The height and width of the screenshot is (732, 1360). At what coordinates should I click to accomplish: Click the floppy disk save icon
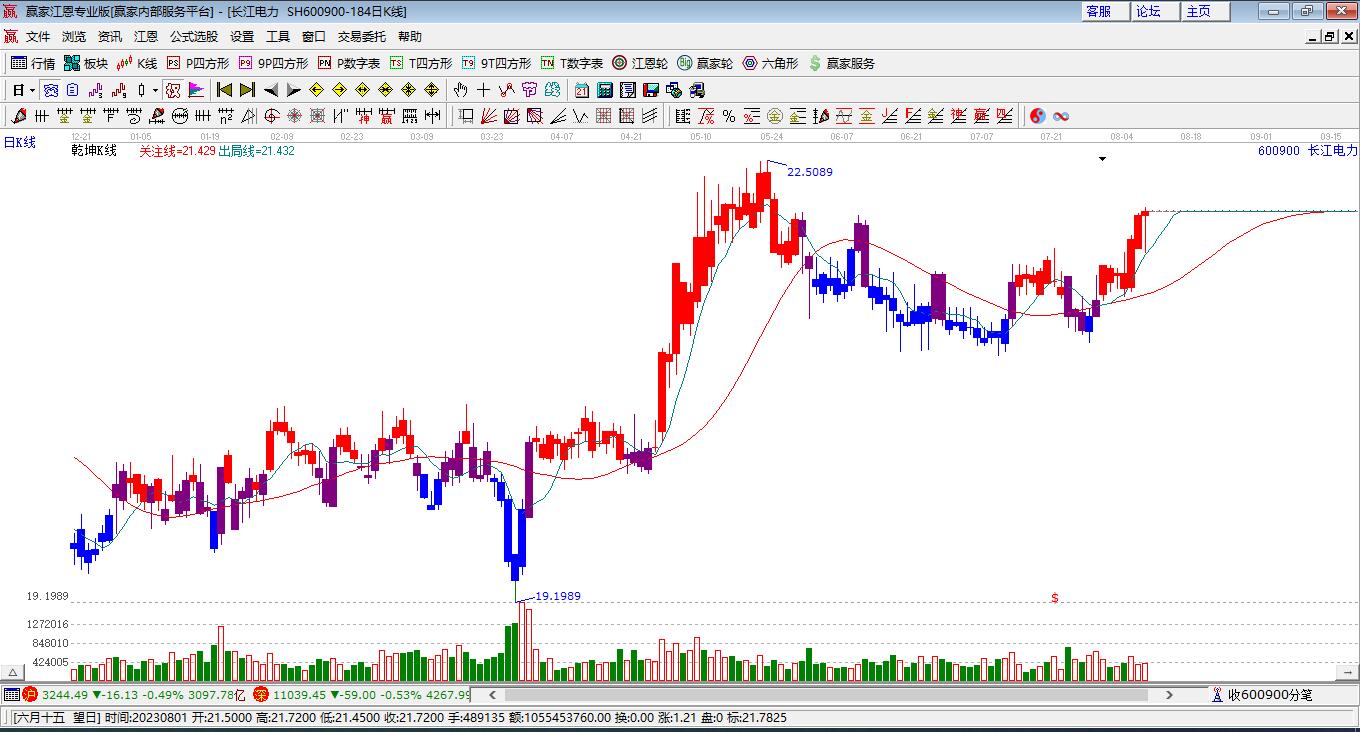point(651,90)
